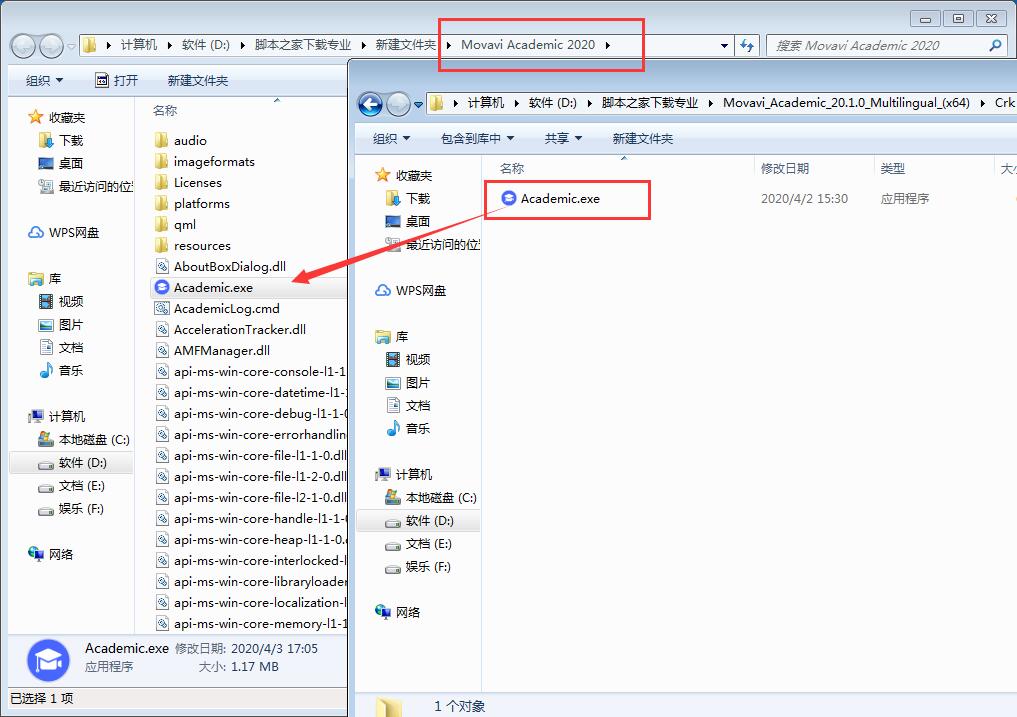Expand the arrow after Movavi Academic 2020 breadcrumb
The image size is (1017, 717).
tap(608, 45)
